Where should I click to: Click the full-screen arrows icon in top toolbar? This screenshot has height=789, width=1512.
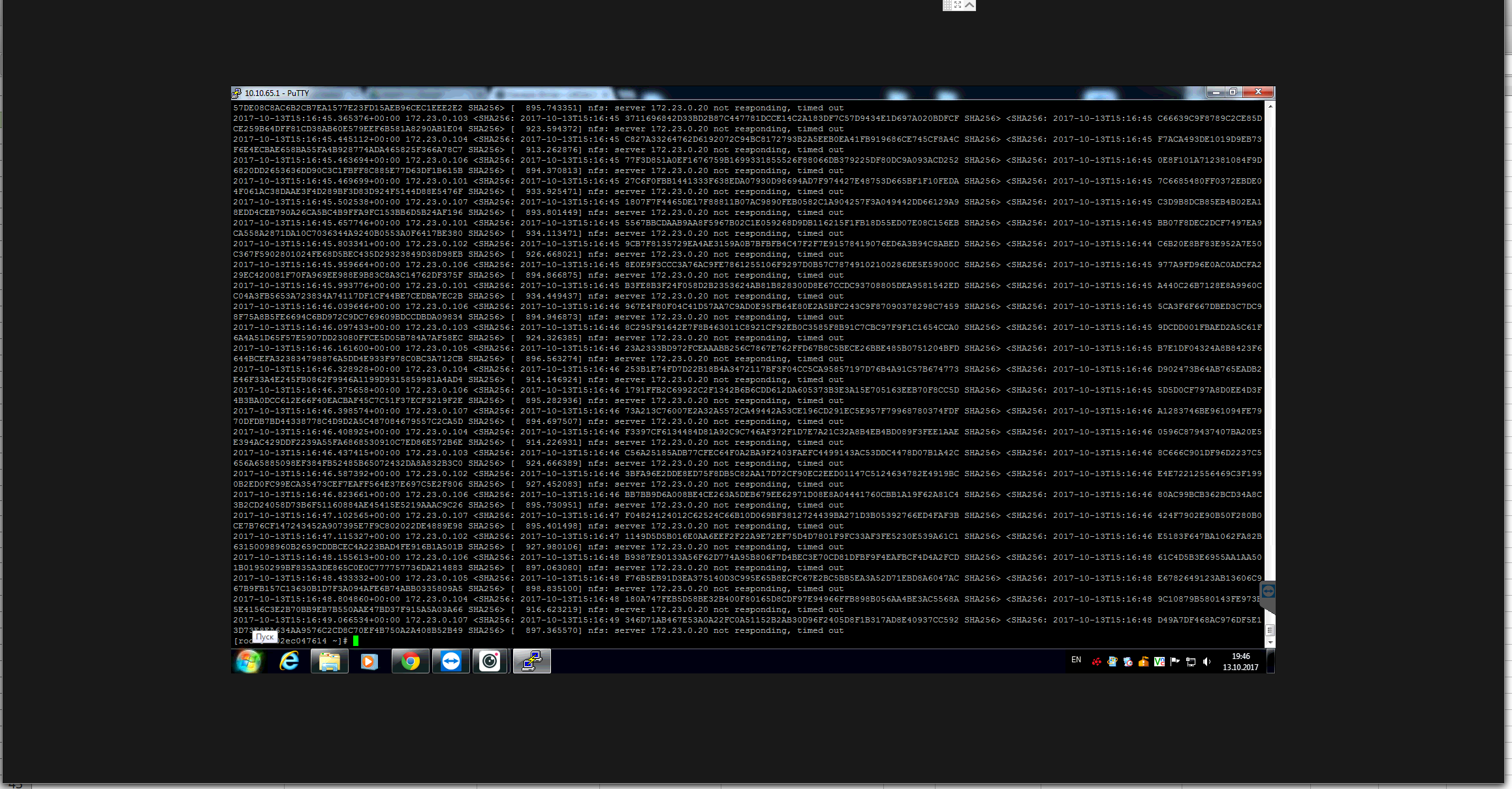tap(958, 5)
